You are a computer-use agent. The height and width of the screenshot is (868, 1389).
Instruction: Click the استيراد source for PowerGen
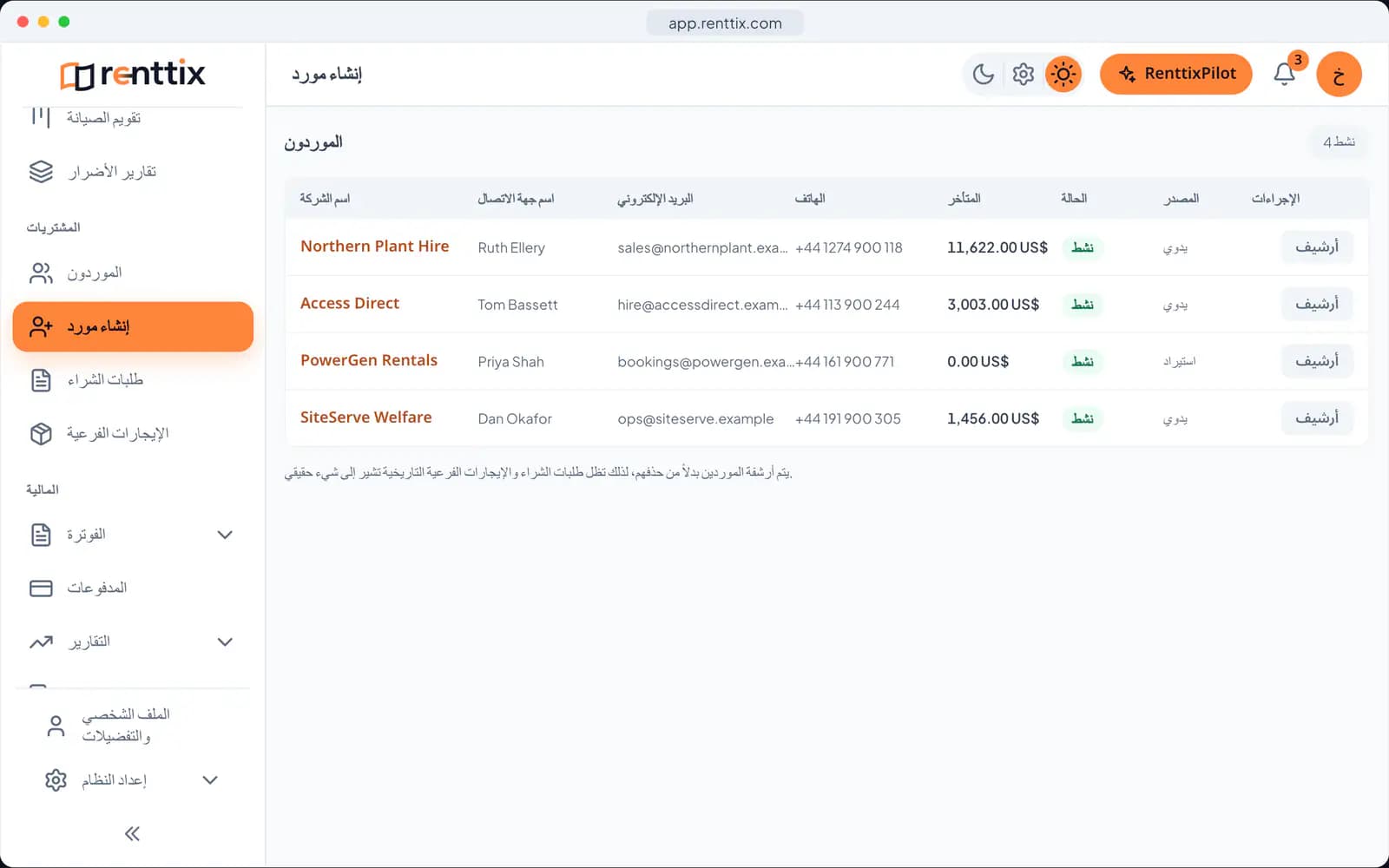[x=1180, y=361]
